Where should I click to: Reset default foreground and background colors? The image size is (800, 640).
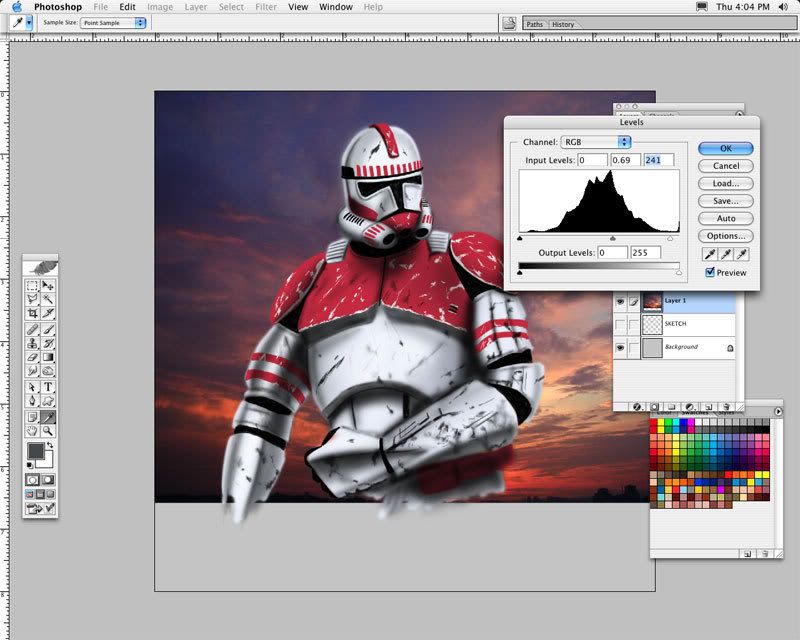[30, 465]
